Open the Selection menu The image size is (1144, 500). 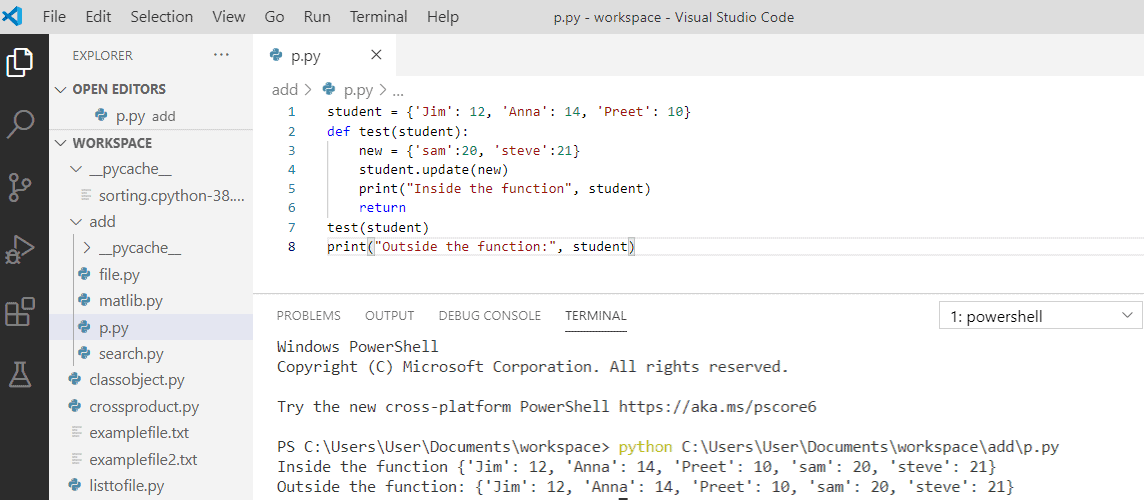point(162,16)
